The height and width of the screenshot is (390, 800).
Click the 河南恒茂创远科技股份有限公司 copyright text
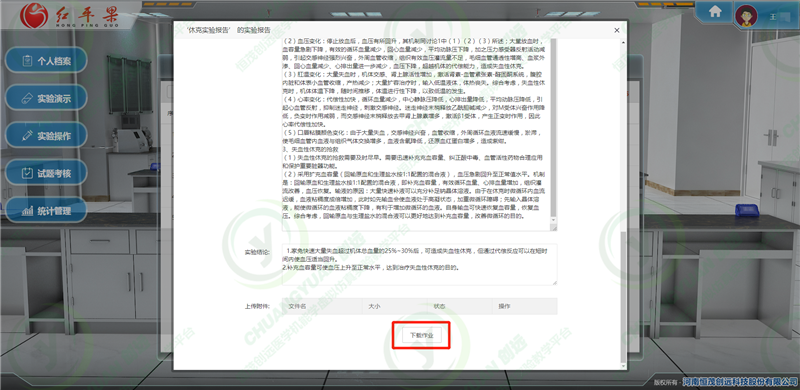(x=741, y=382)
